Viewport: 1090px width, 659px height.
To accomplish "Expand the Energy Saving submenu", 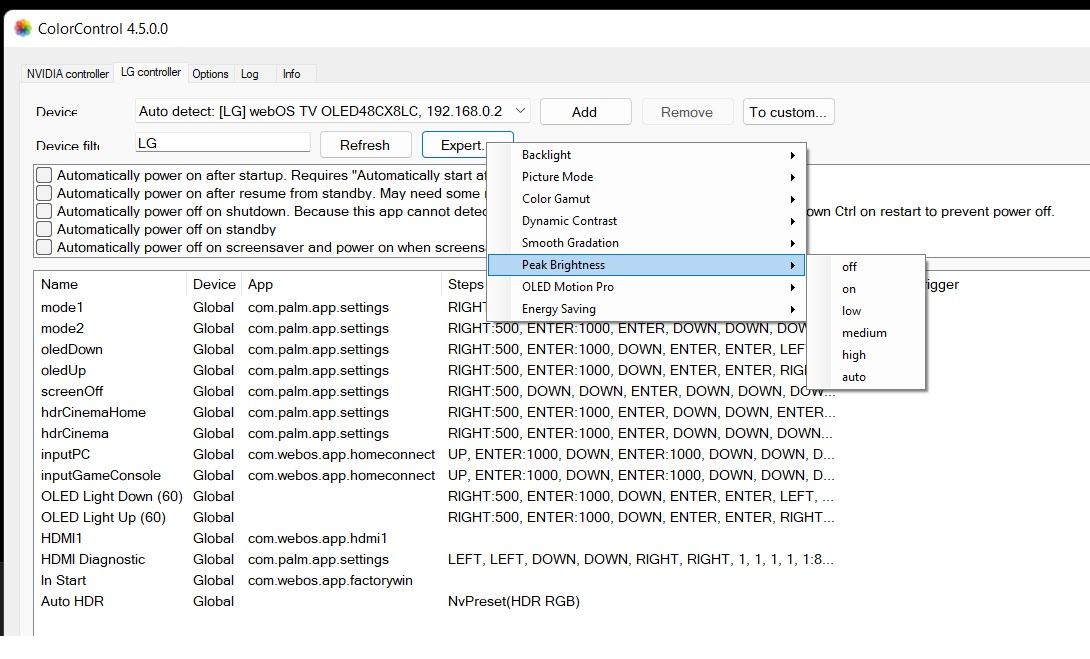I will 646,309.
